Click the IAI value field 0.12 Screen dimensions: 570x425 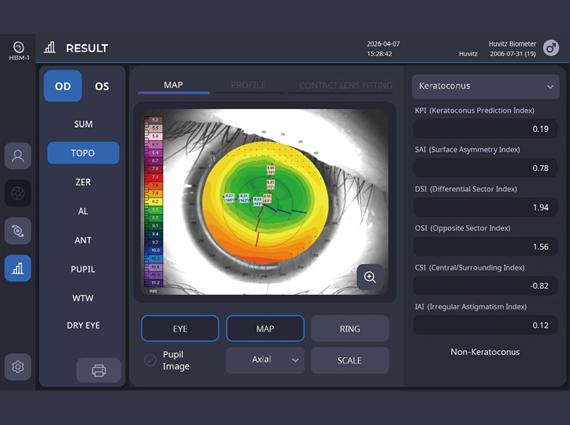click(486, 325)
